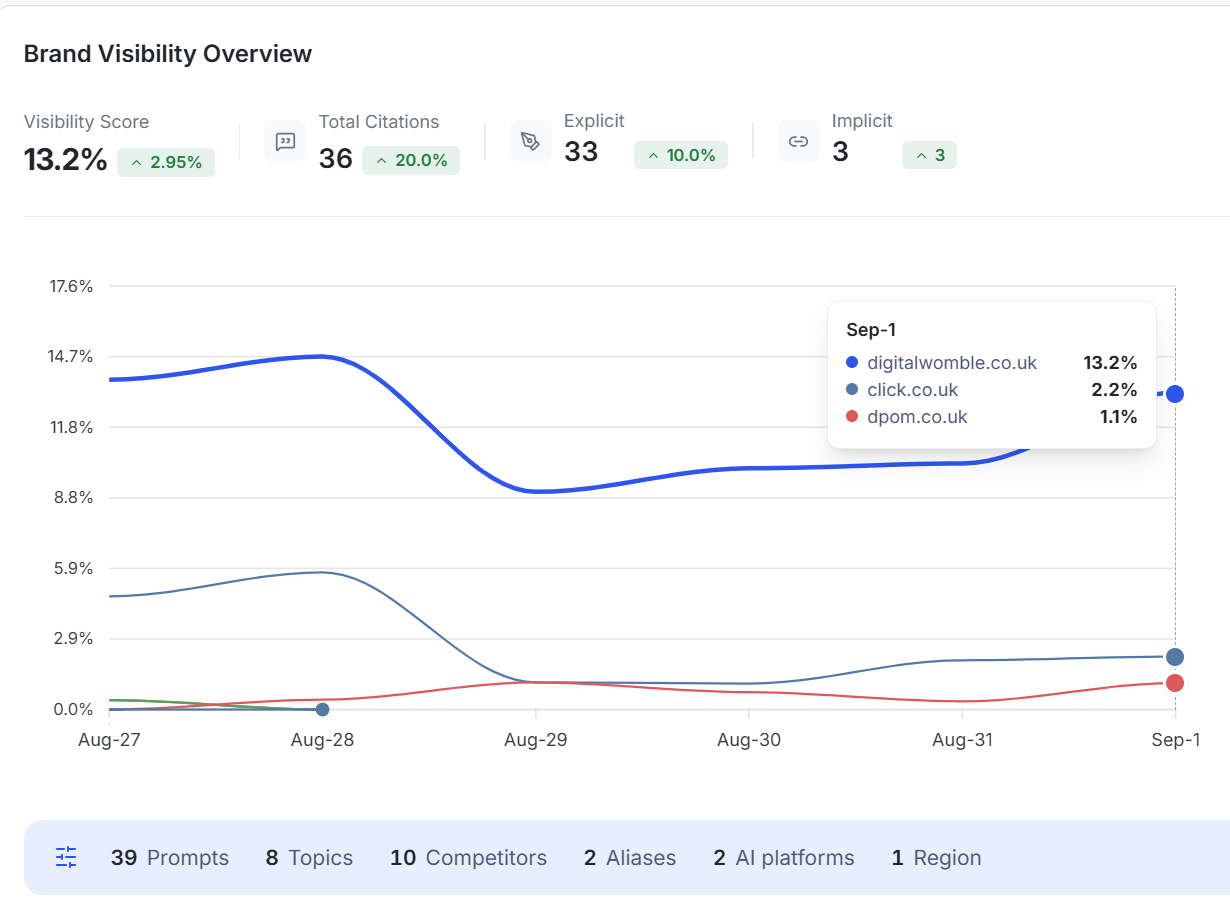This screenshot has height=906, width=1230.
Task: Click the 10.0% explicit change badge
Action: (681, 155)
